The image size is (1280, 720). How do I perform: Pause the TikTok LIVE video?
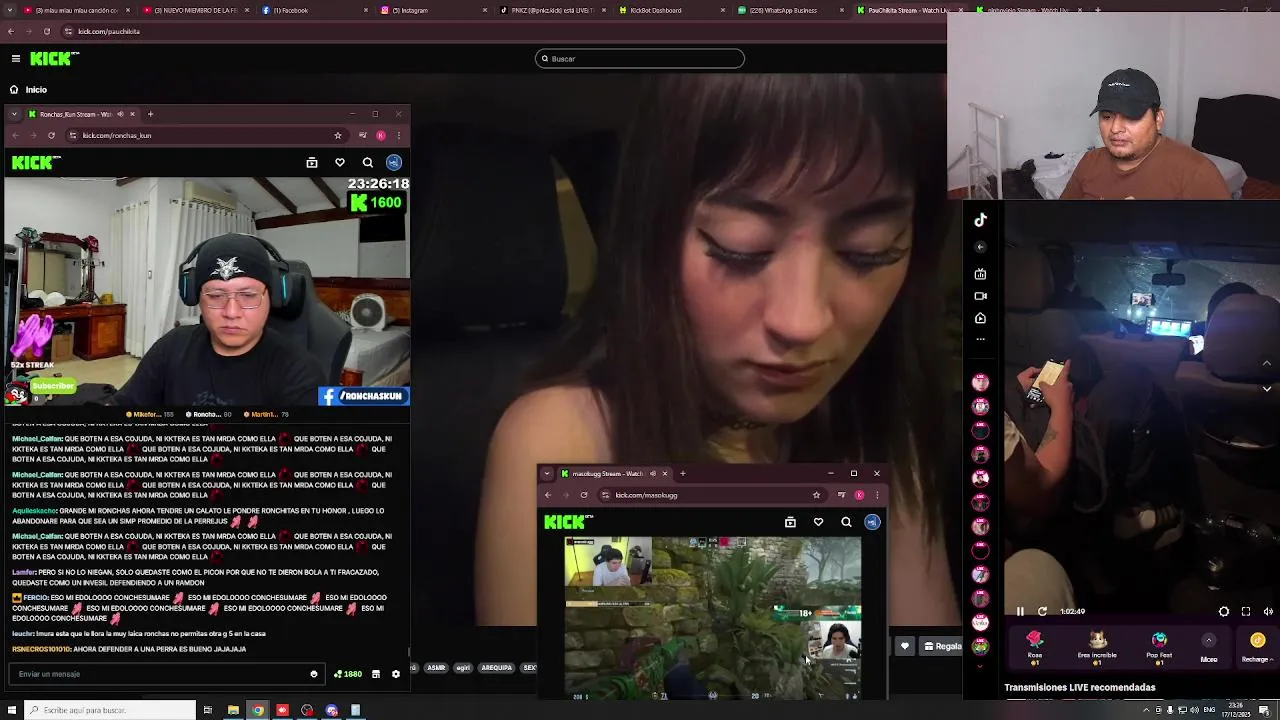tap(1020, 612)
